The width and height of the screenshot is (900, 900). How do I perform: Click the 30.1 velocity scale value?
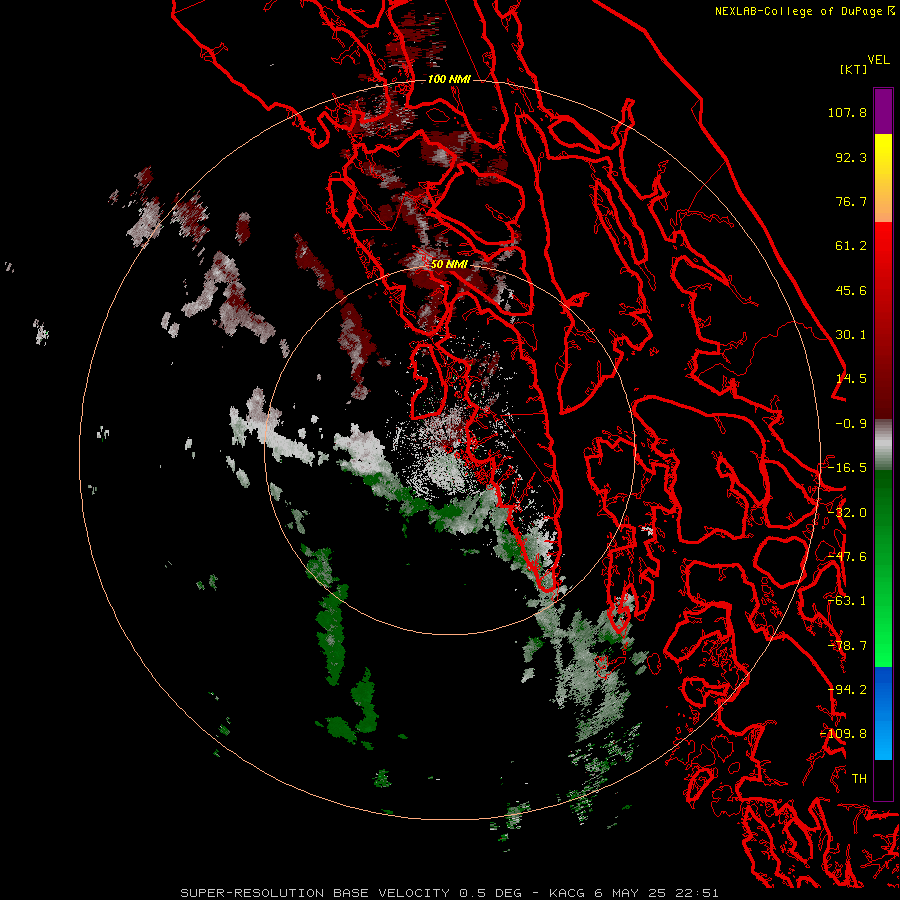pyautogui.click(x=851, y=335)
